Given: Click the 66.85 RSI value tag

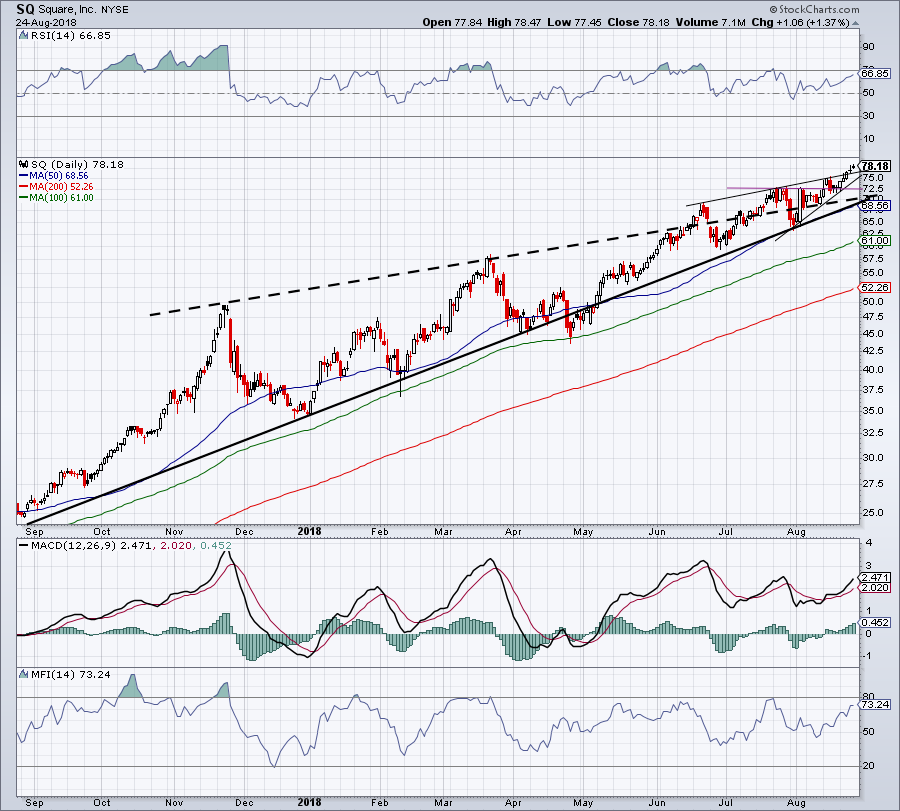Looking at the screenshot, I should pyautogui.click(x=875, y=73).
